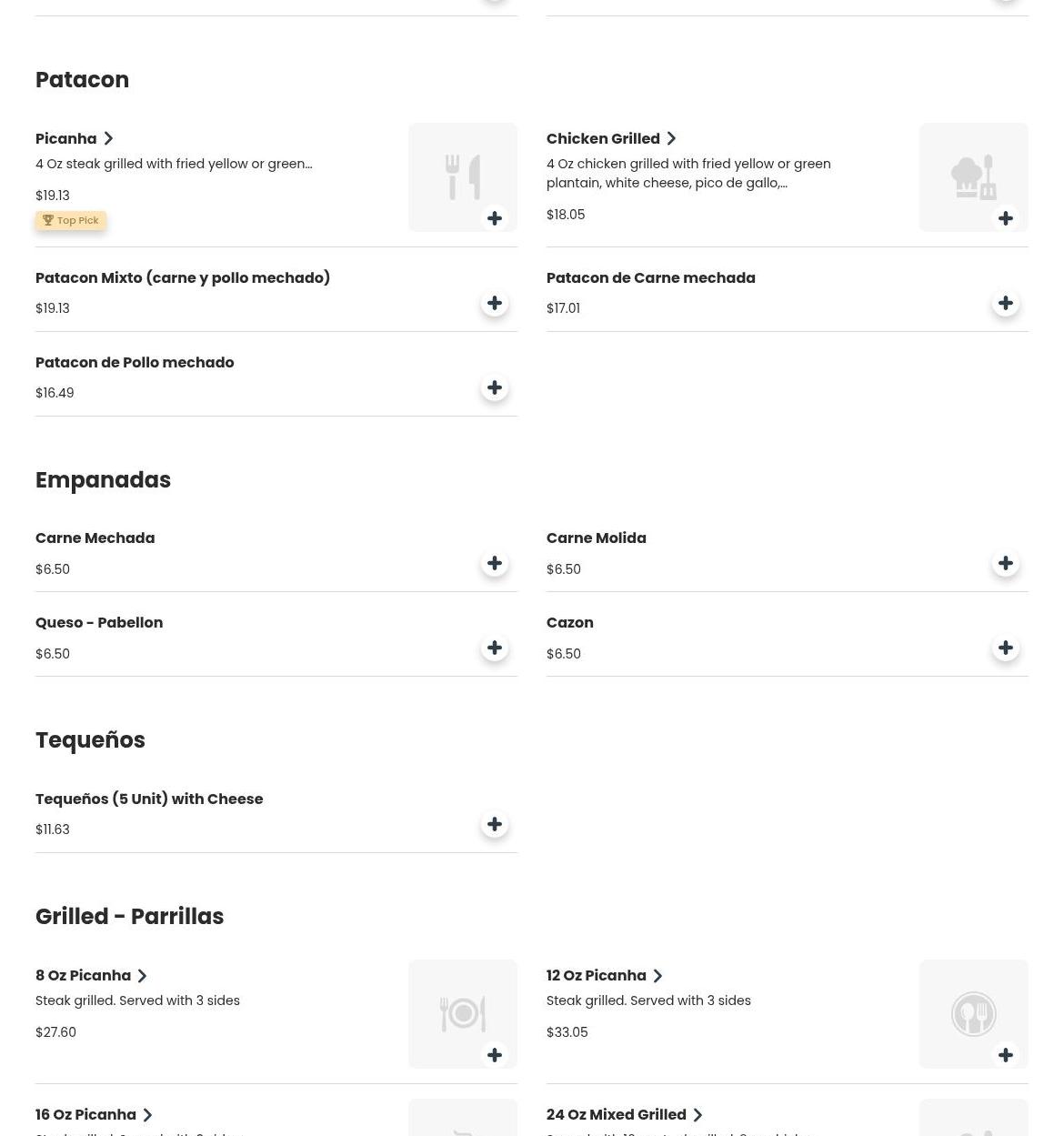Expand Picanha item details chevron
Viewport: 1064px width, 1136px height.
coord(108,138)
